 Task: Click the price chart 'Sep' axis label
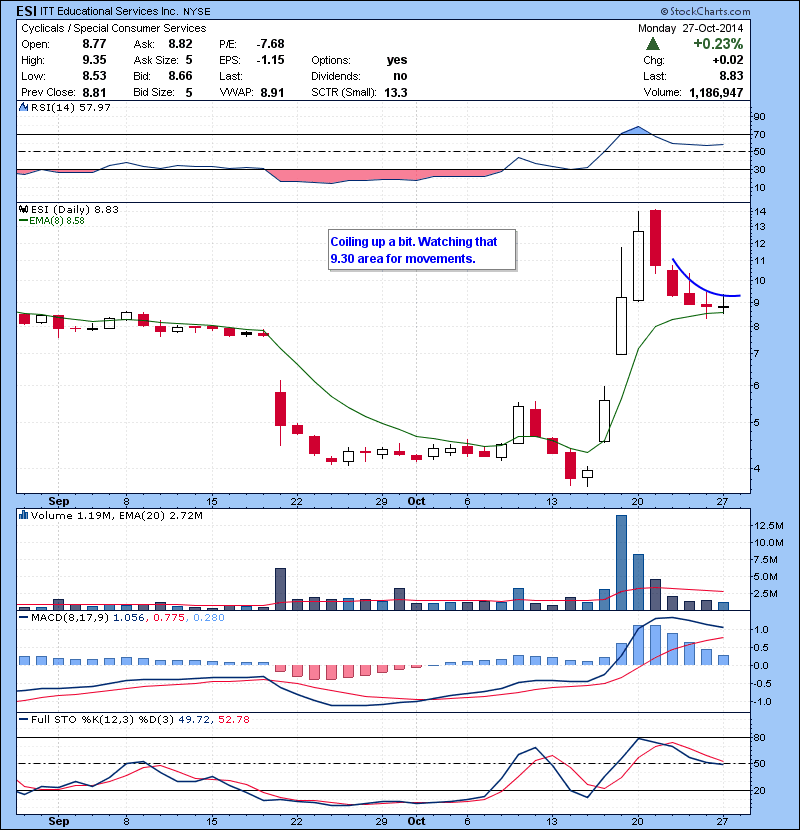(59, 501)
